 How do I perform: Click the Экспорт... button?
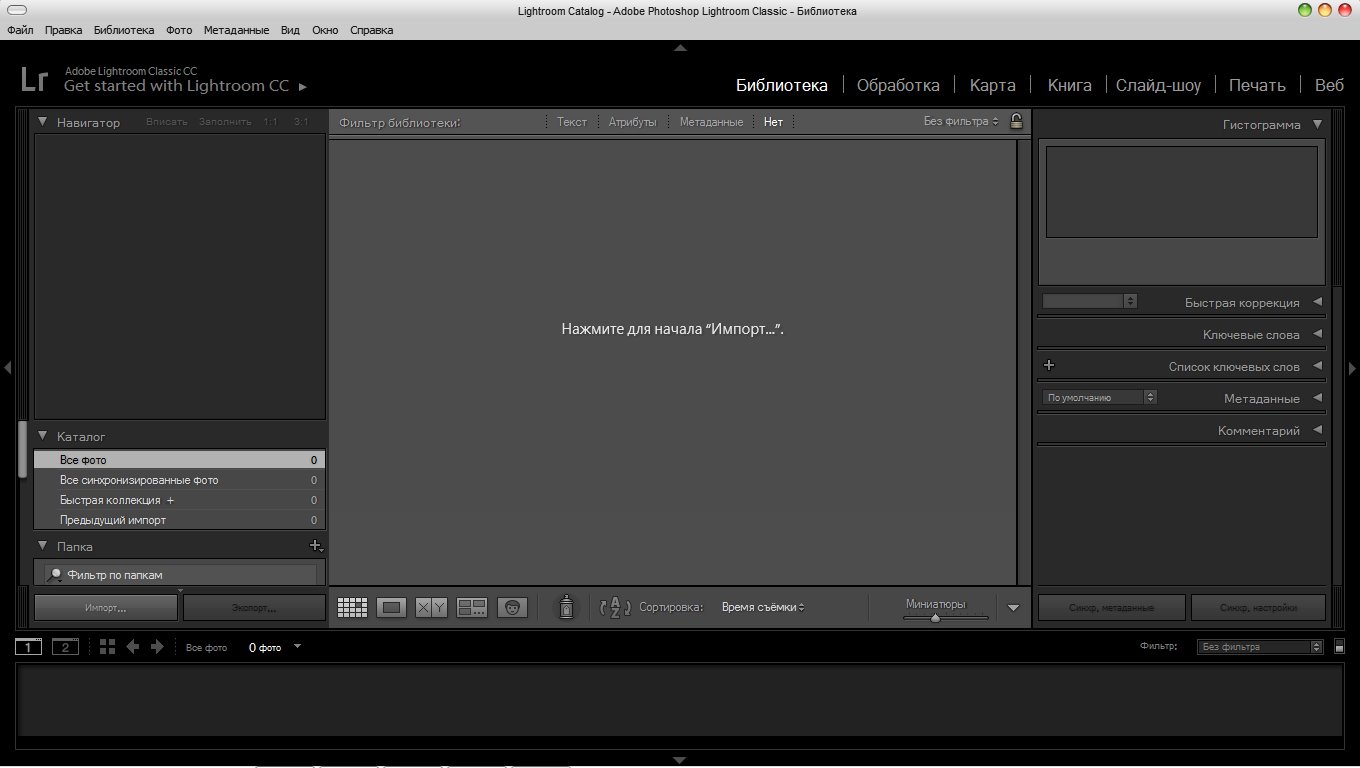tap(254, 607)
